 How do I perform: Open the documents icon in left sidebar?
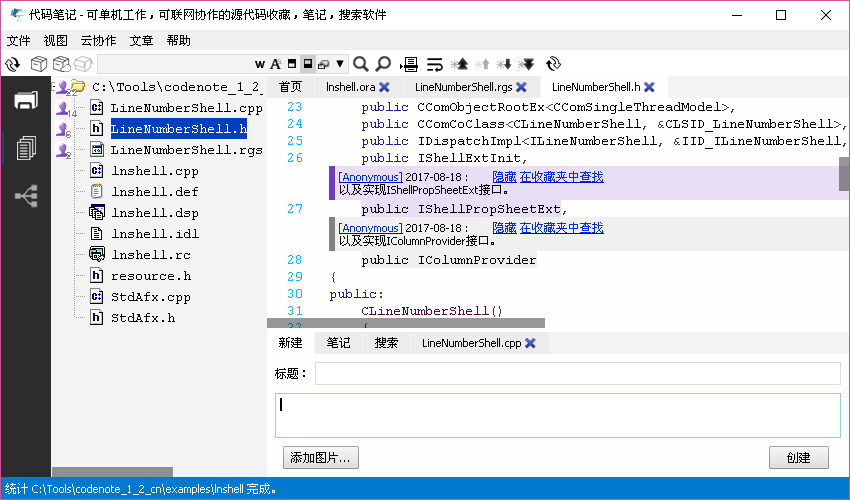(x=25, y=148)
